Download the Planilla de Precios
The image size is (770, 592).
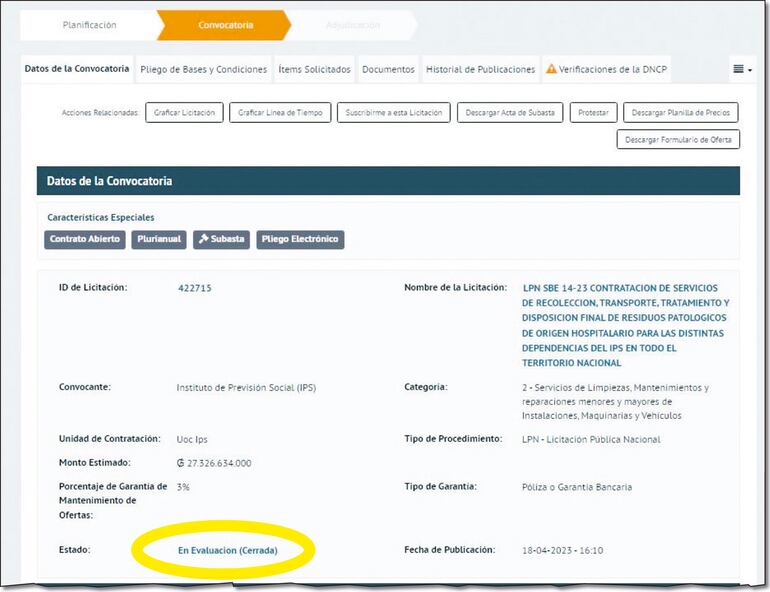click(681, 113)
